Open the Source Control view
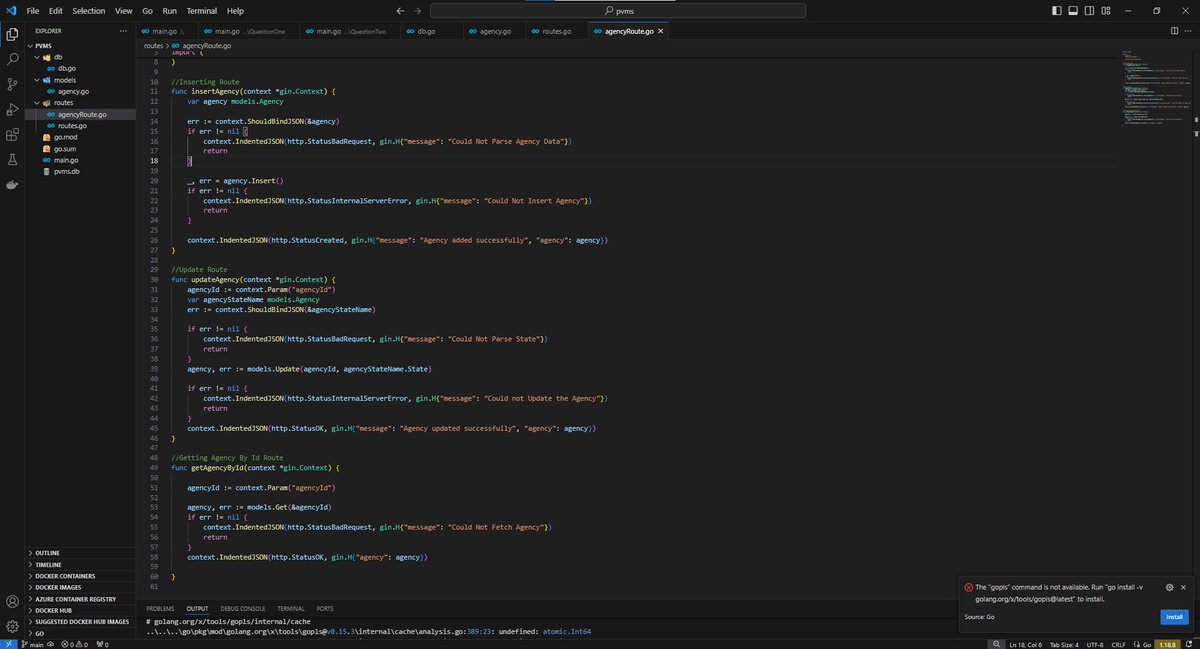1200x649 pixels. pyautogui.click(x=12, y=85)
